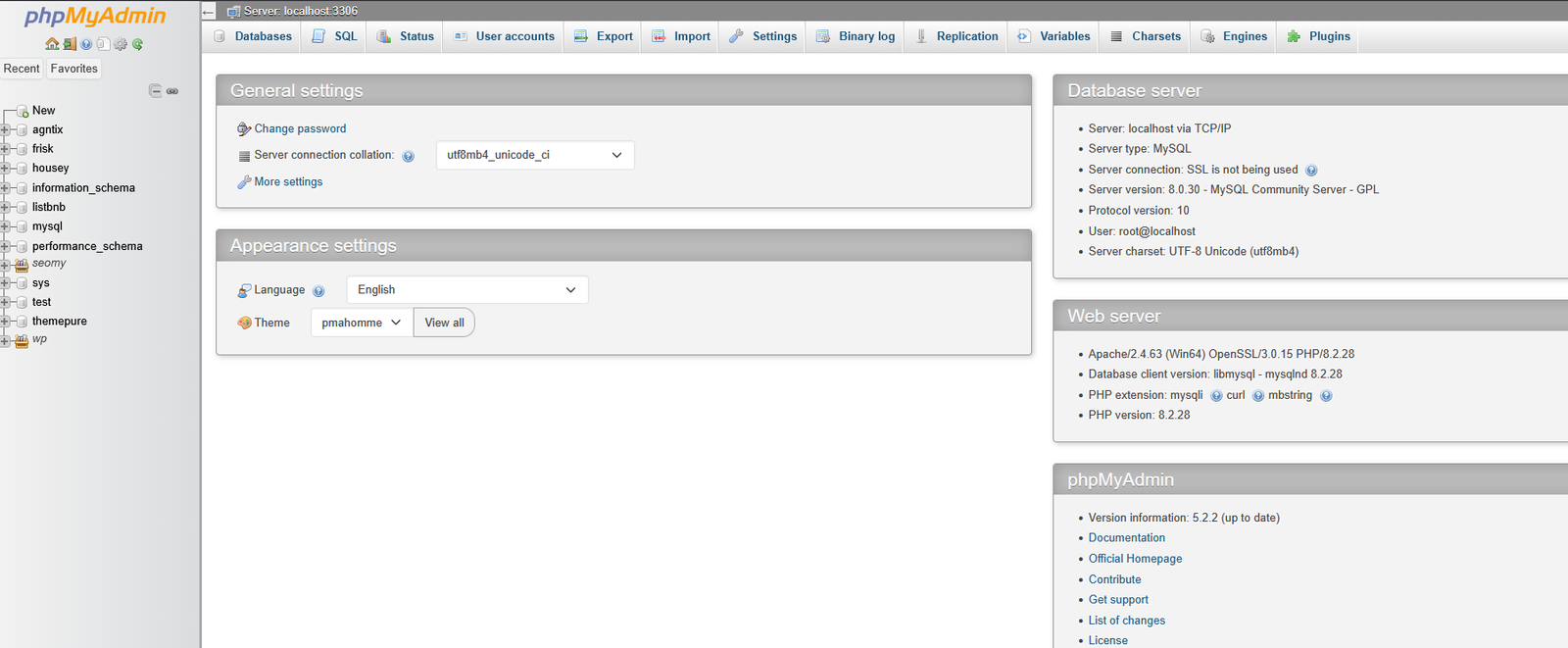Open the Theme dropdown showing pmahomme
Viewport: 1568px width, 648px height.
pyautogui.click(x=362, y=323)
